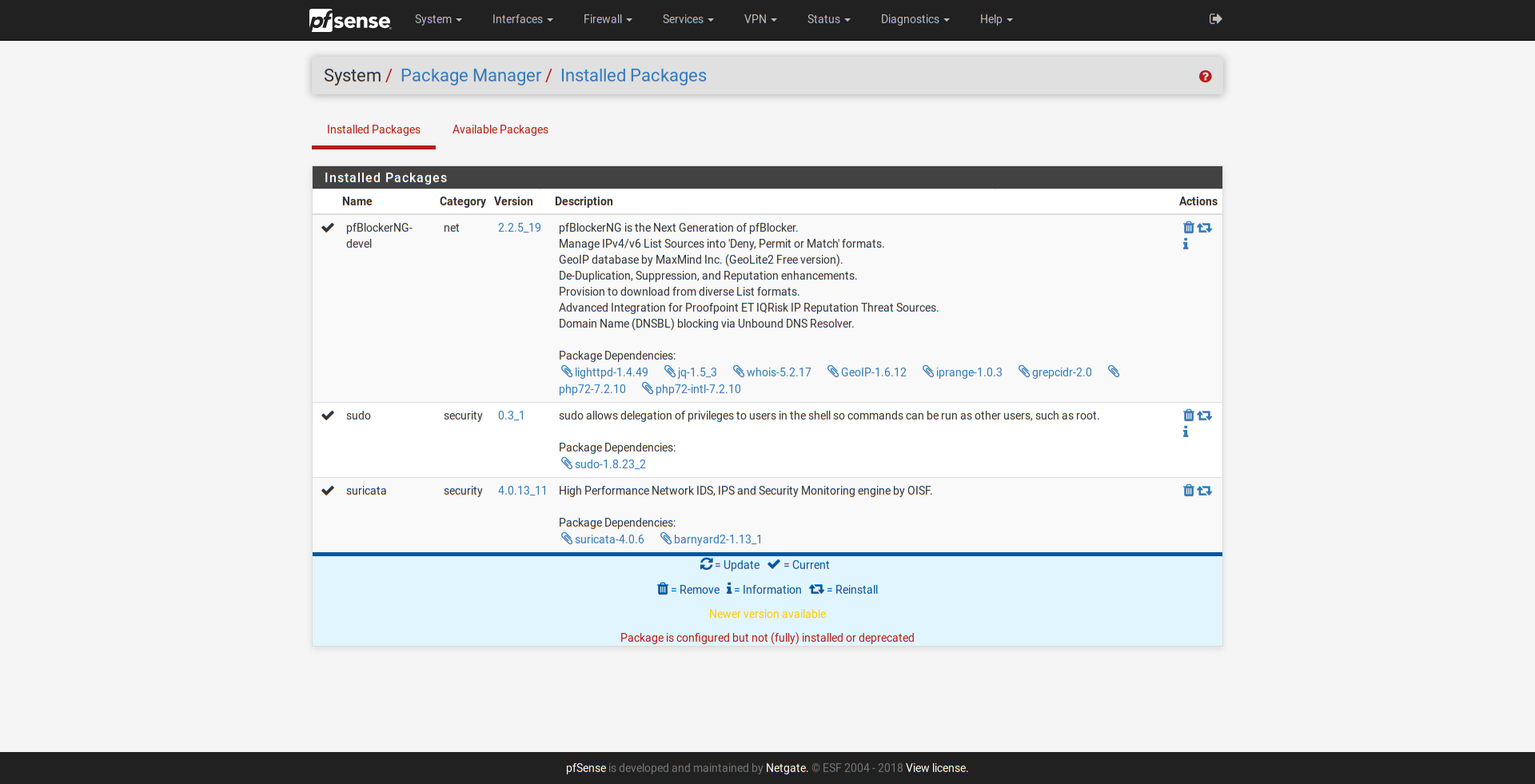The height and width of the screenshot is (784, 1535).
Task: Open pfBlockerNG version 2.2.5_19 link
Action: click(x=520, y=228)
